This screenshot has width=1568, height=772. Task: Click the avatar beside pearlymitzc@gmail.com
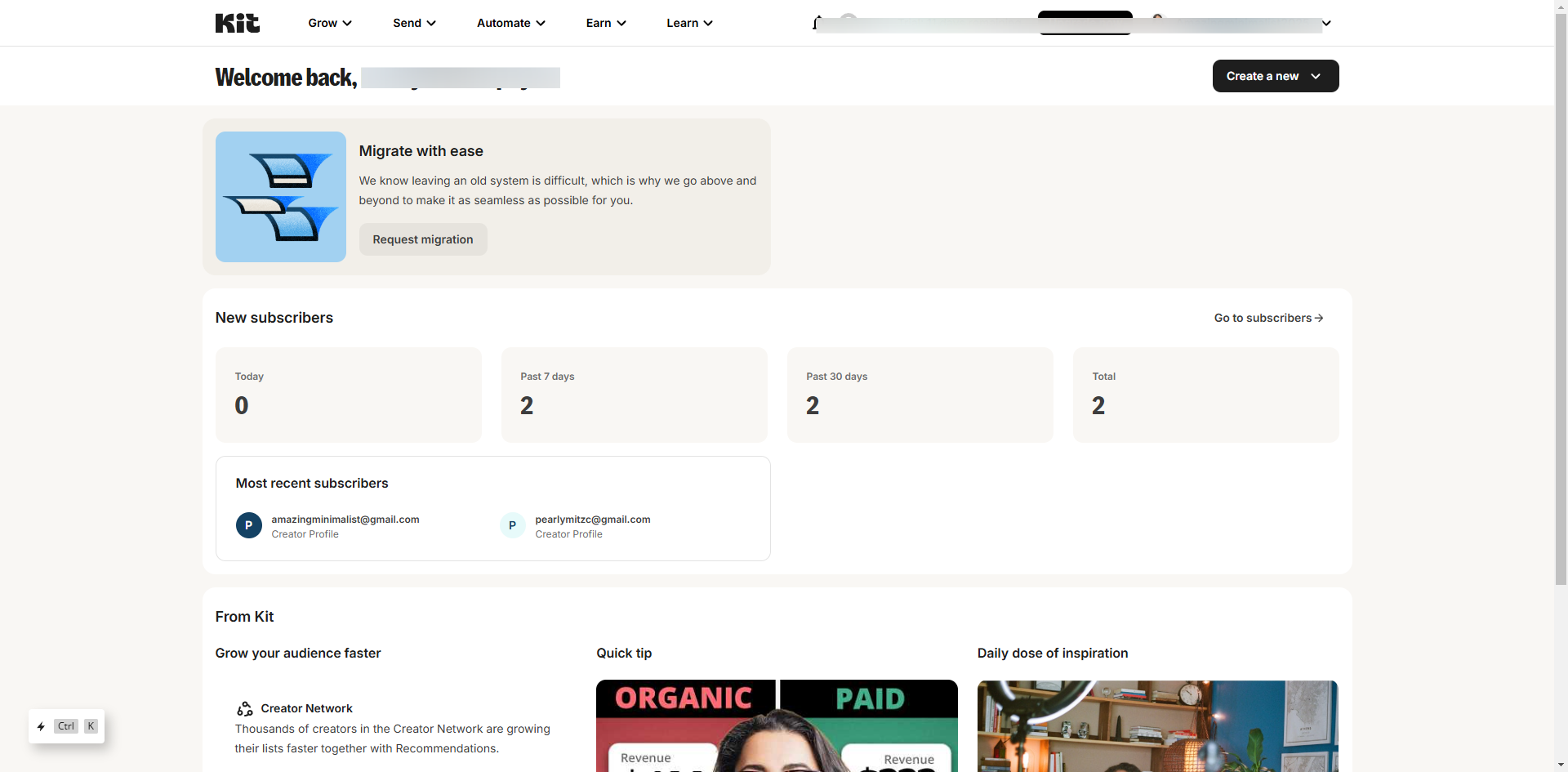(513, 525)
